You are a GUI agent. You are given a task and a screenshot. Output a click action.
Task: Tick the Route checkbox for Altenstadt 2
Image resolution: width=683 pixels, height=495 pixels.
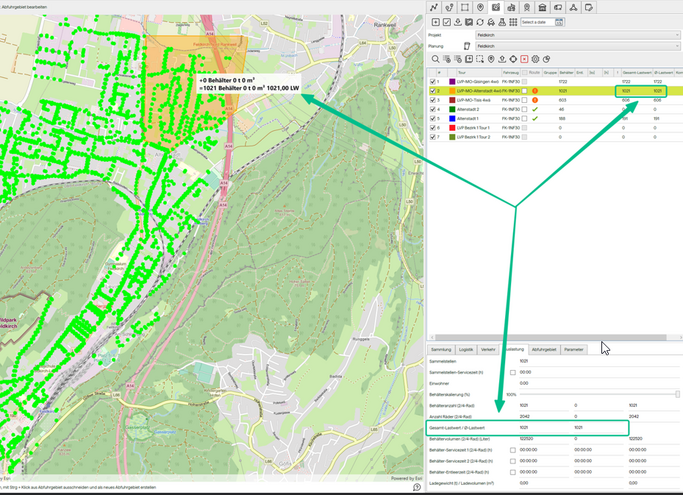[x=524, y=109]
